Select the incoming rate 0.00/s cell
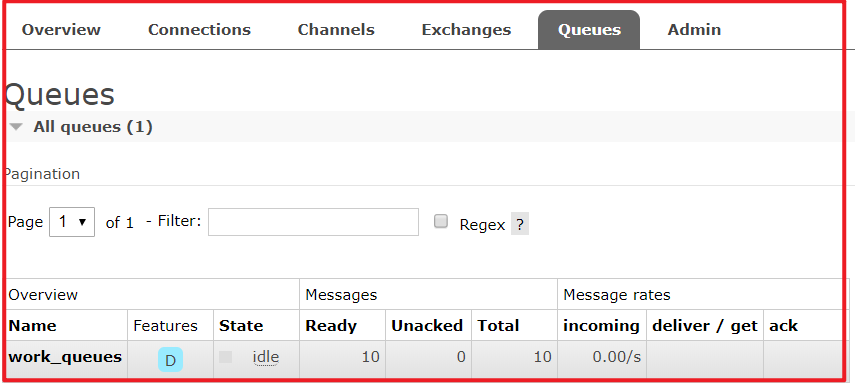855x389 pixels. [602, 360]
